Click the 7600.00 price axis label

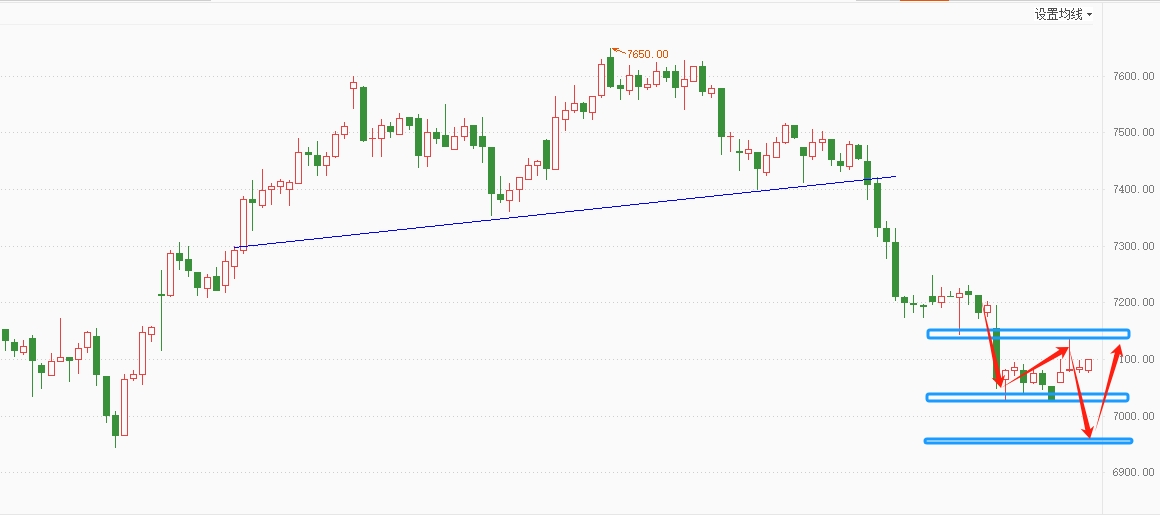click(x=1132, y=76)
